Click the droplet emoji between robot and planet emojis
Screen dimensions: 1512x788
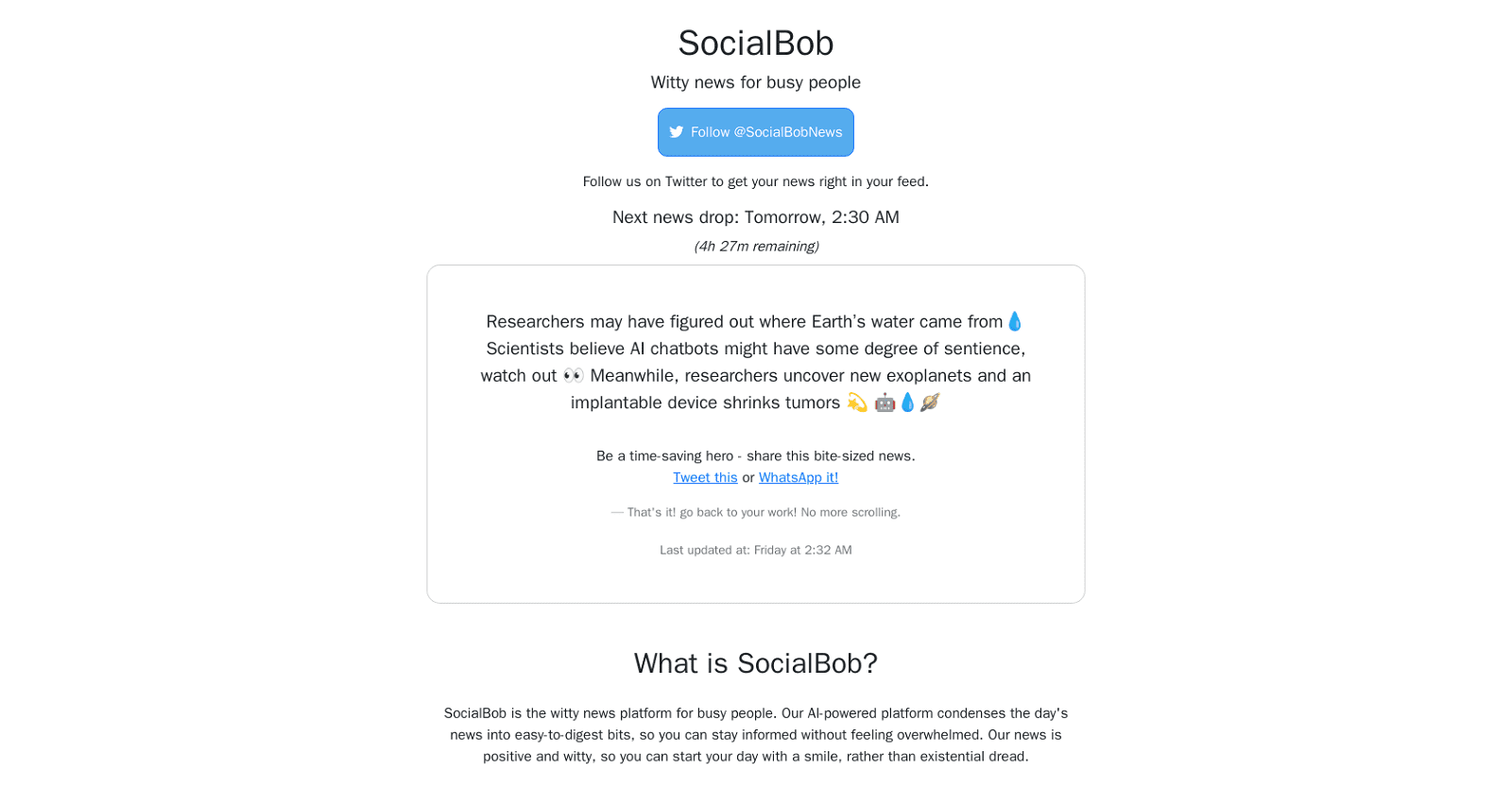pos(906,403)
